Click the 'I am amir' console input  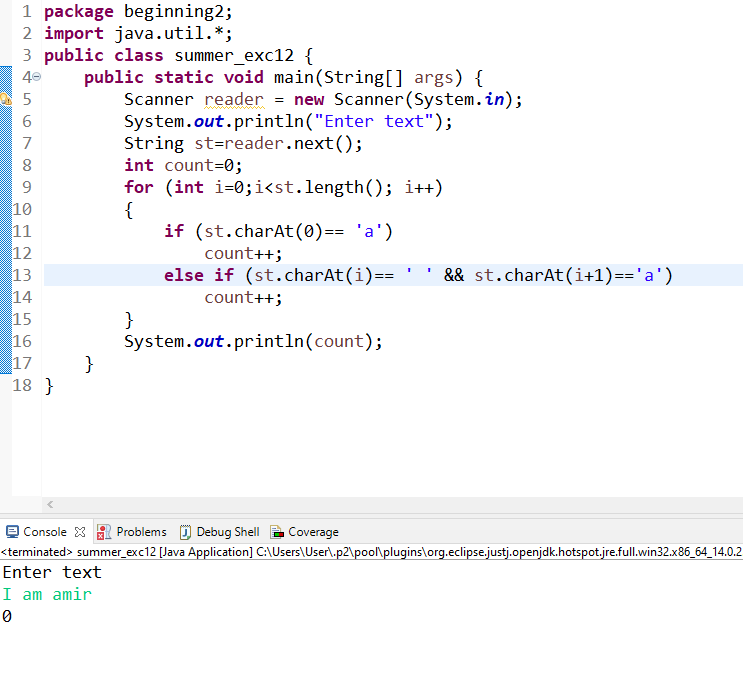click(47, 594)
